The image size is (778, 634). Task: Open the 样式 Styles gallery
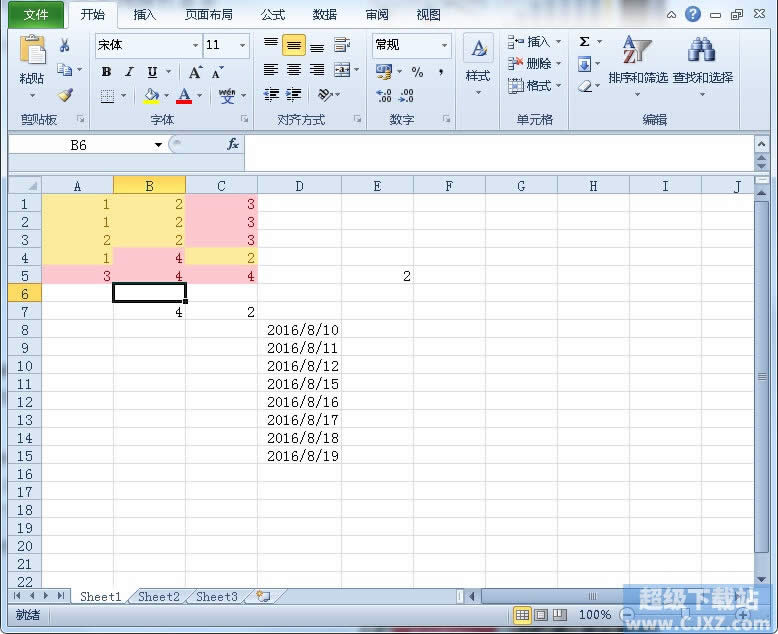pos(478,64)
